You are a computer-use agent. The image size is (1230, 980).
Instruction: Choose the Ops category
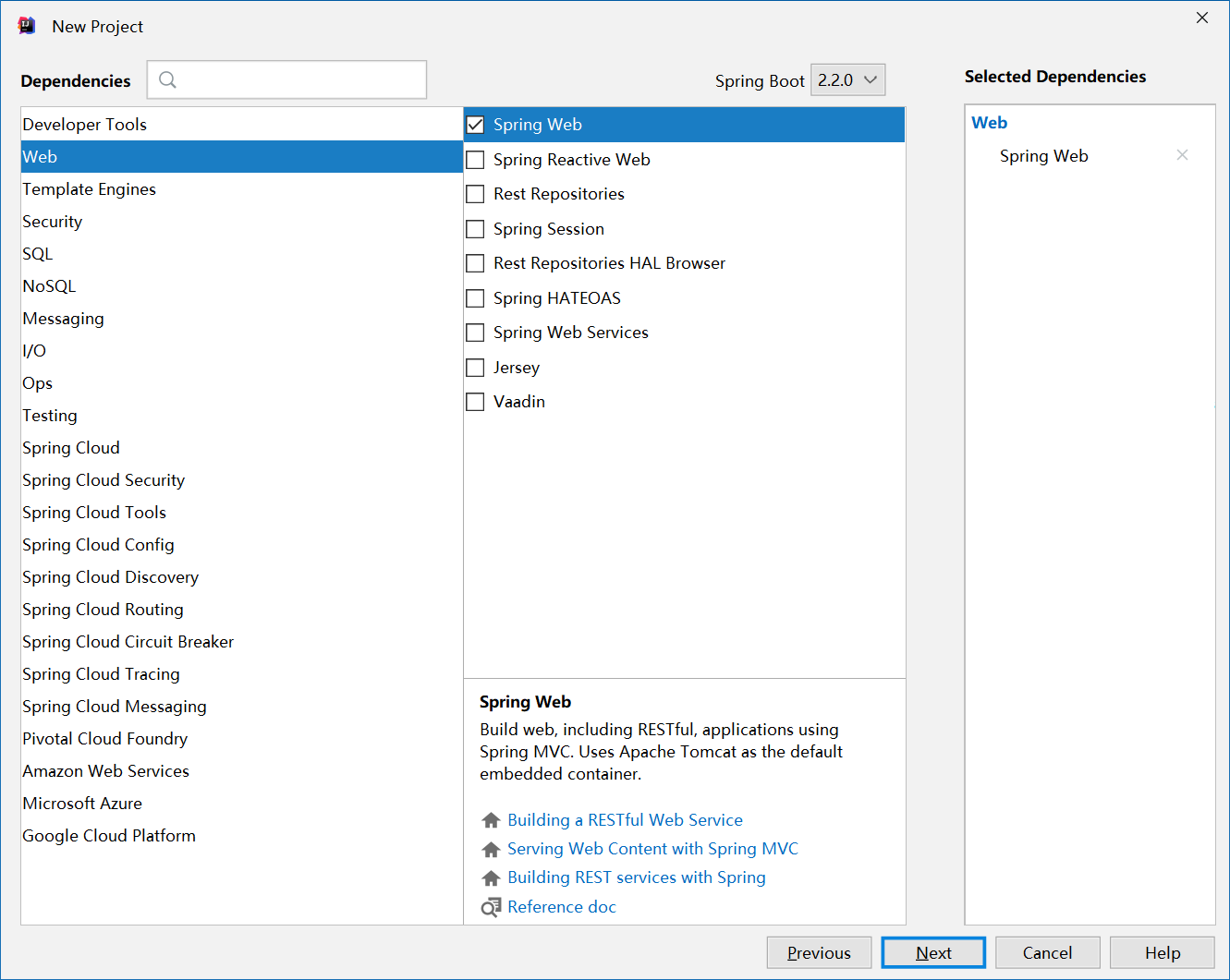[x=241, y=383]
